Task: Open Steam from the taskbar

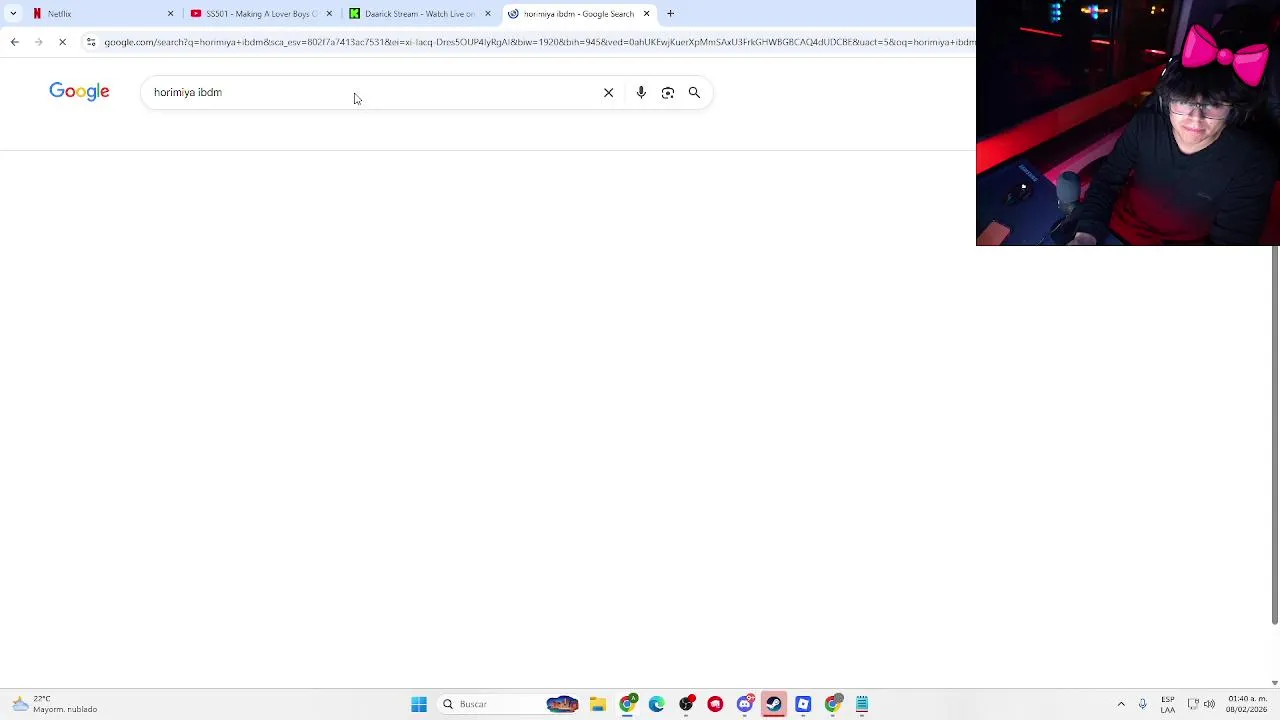Action: click(774, 704)
